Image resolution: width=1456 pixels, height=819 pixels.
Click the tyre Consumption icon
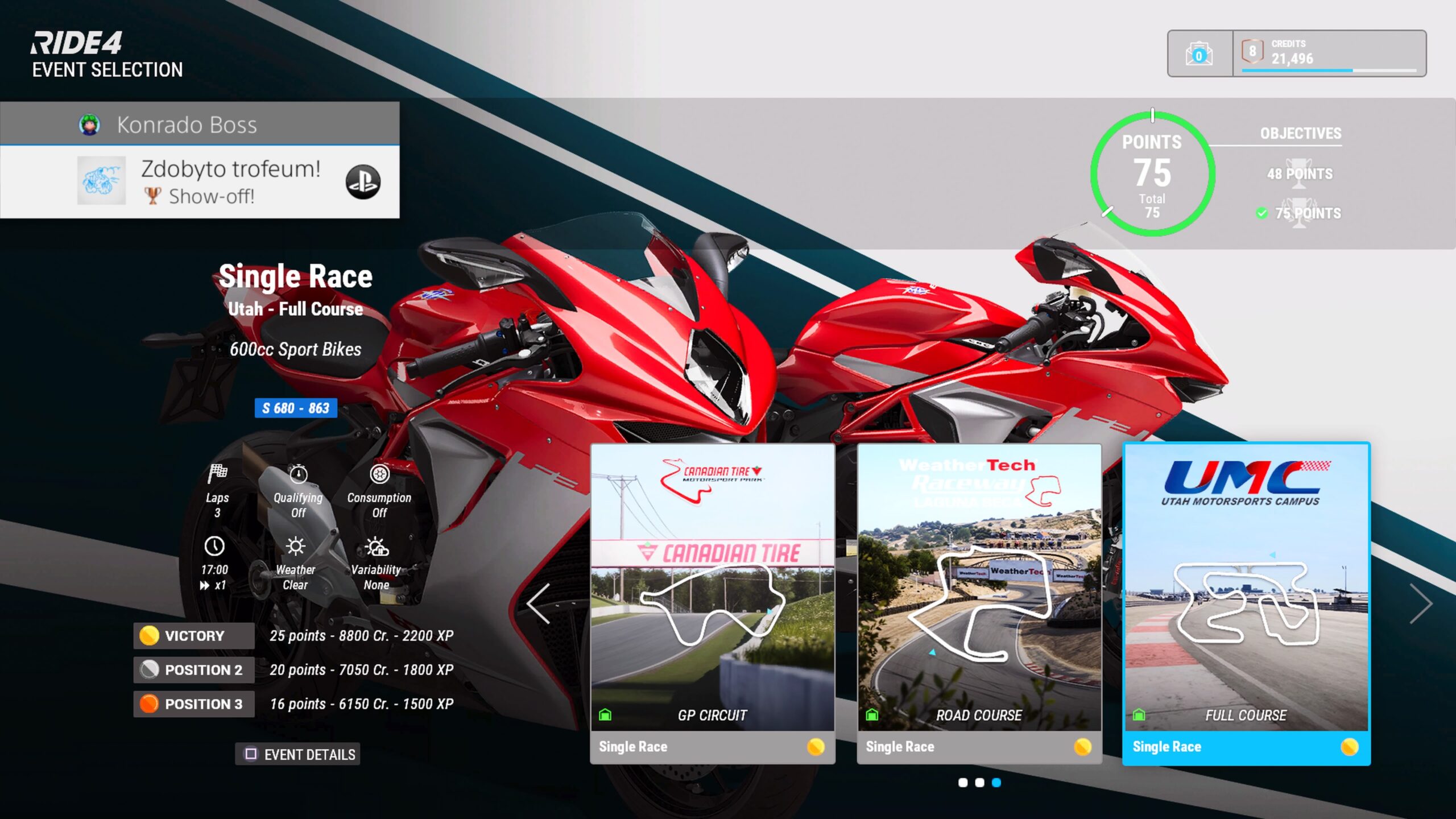pyautogui.click(x=379, y=474)
